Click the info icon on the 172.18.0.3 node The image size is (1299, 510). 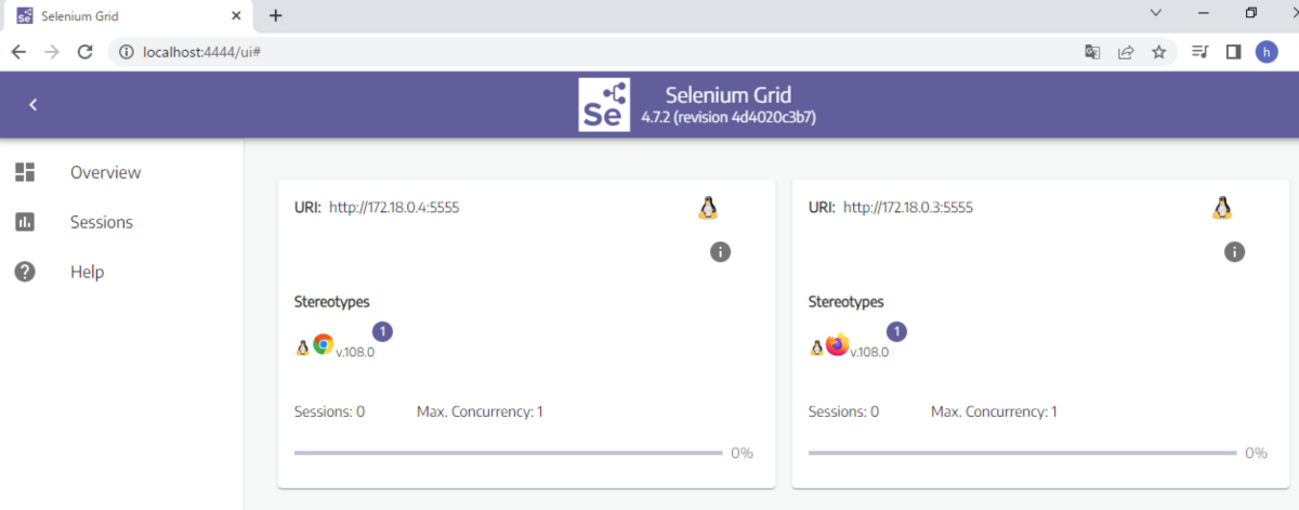click(x=1234, y=252)
